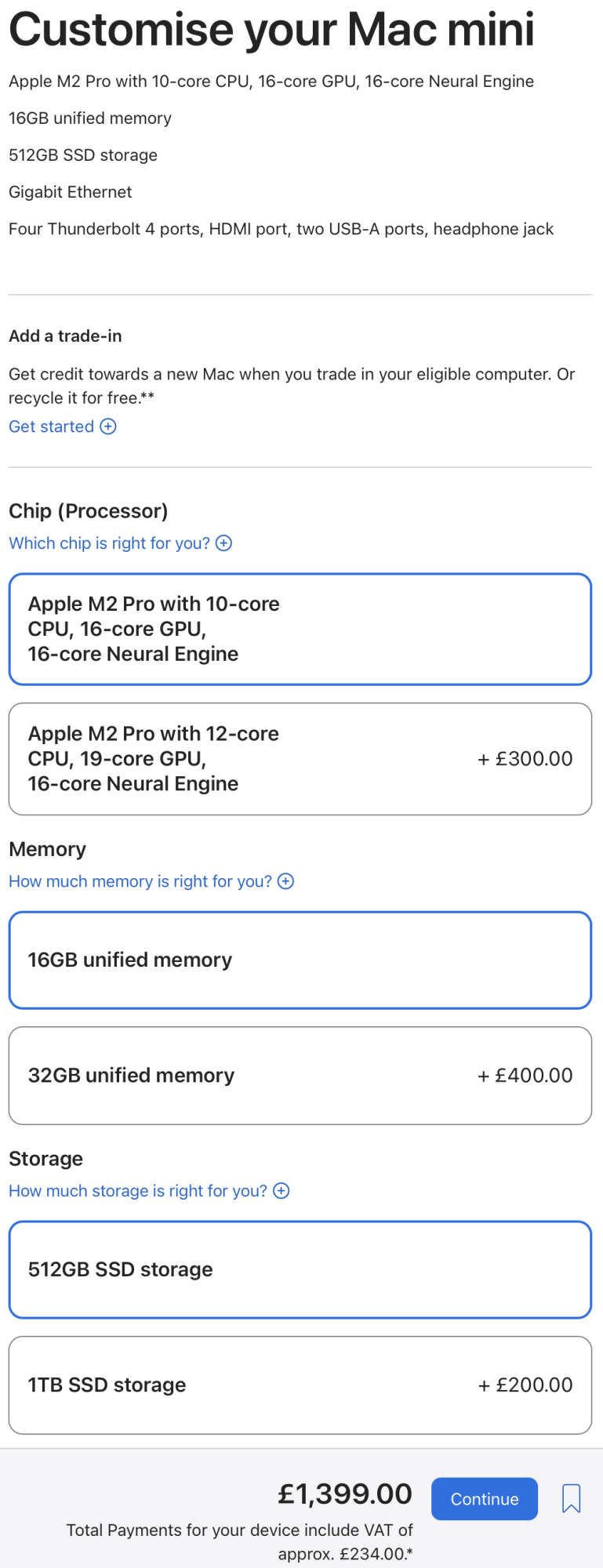Click the plus icon next to the storage help link

tap(282, 1191)
